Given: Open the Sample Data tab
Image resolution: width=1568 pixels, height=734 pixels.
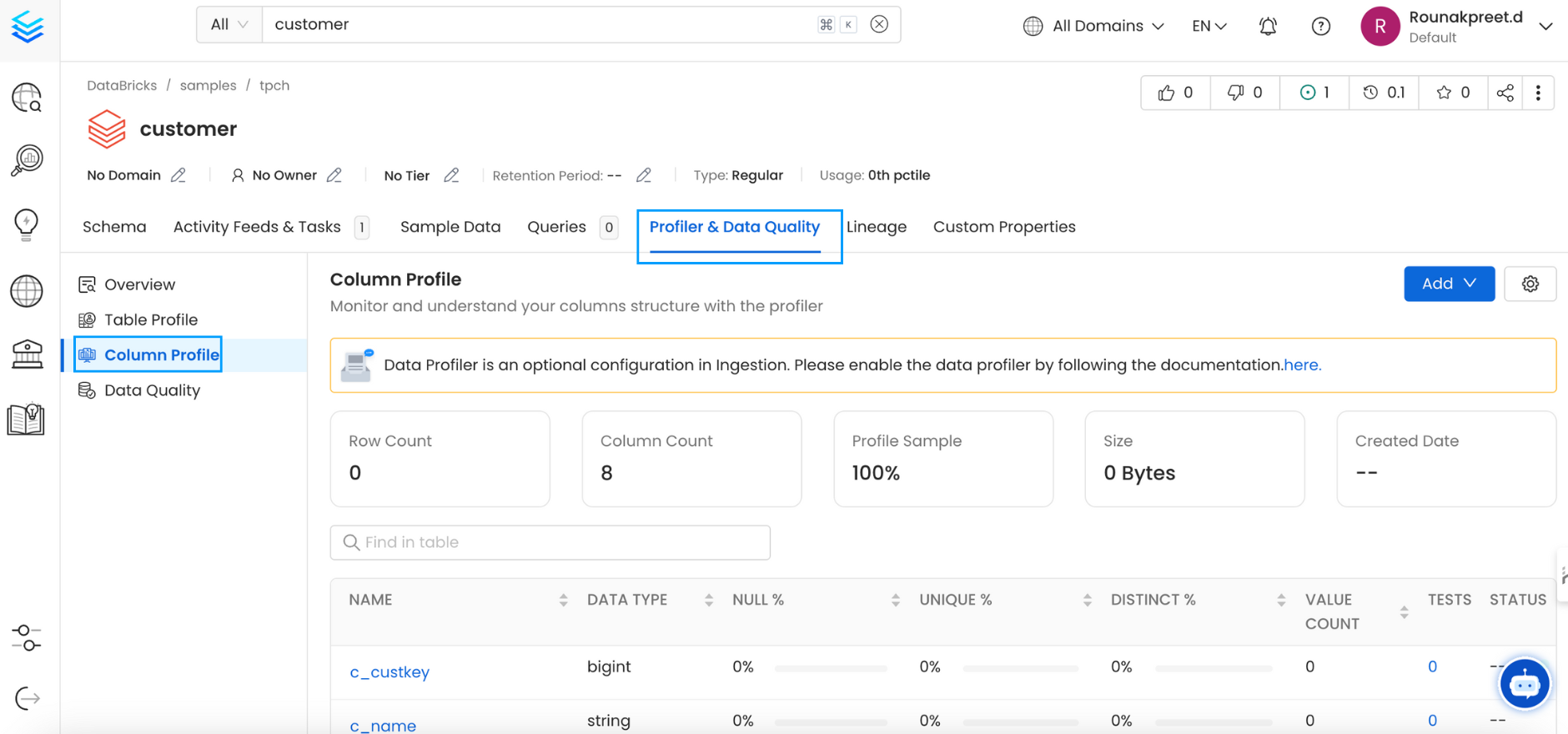Looking at the screenshot, I should tap(450, 227).
